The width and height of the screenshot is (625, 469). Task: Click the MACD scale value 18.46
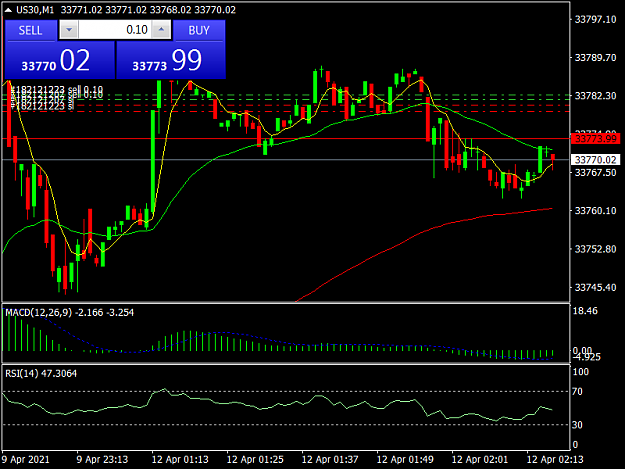pyautogui.click(x=585, y=311)
